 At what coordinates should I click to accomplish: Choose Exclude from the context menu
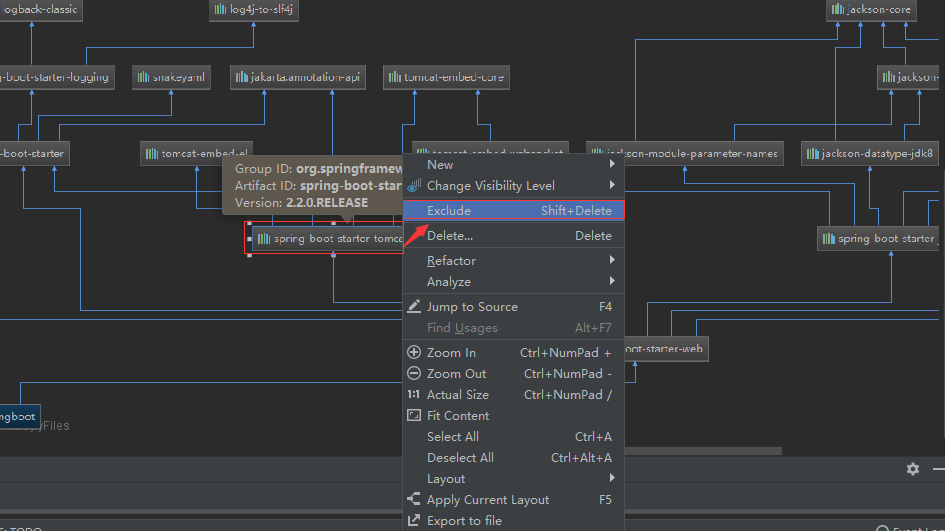(513, 210)
